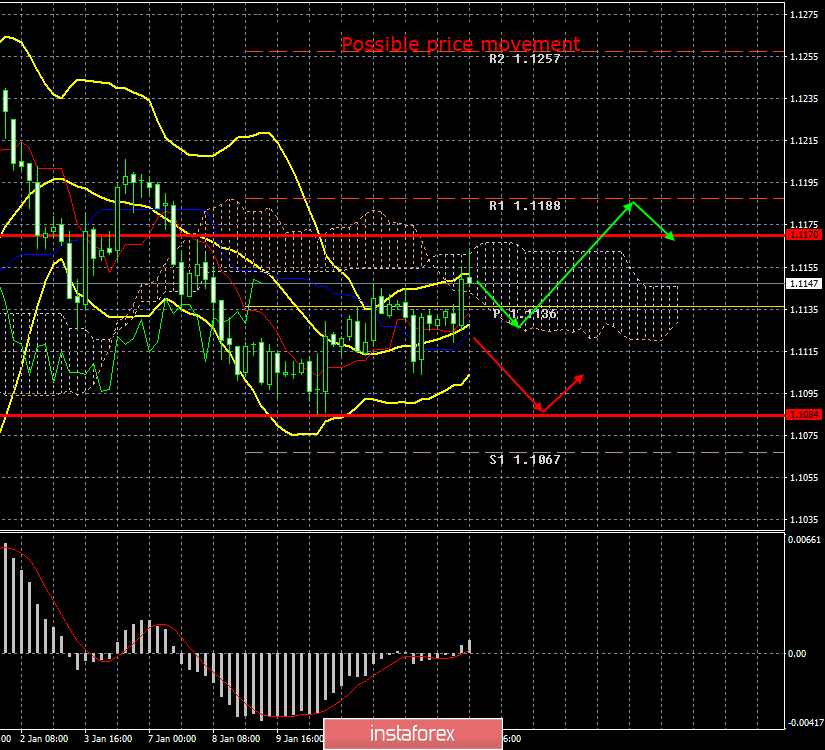Click the MACD zero level label 0.00

coord(797,654)
